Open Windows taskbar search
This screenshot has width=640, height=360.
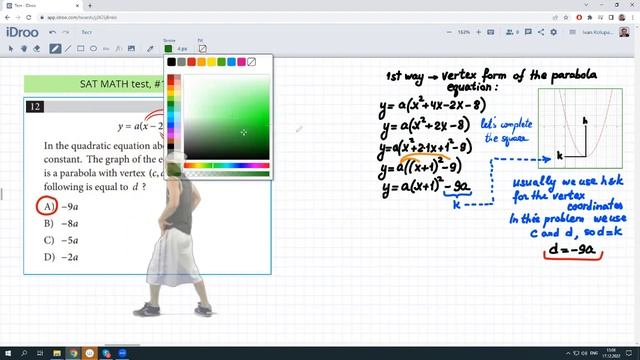click(x=24, y=353)
